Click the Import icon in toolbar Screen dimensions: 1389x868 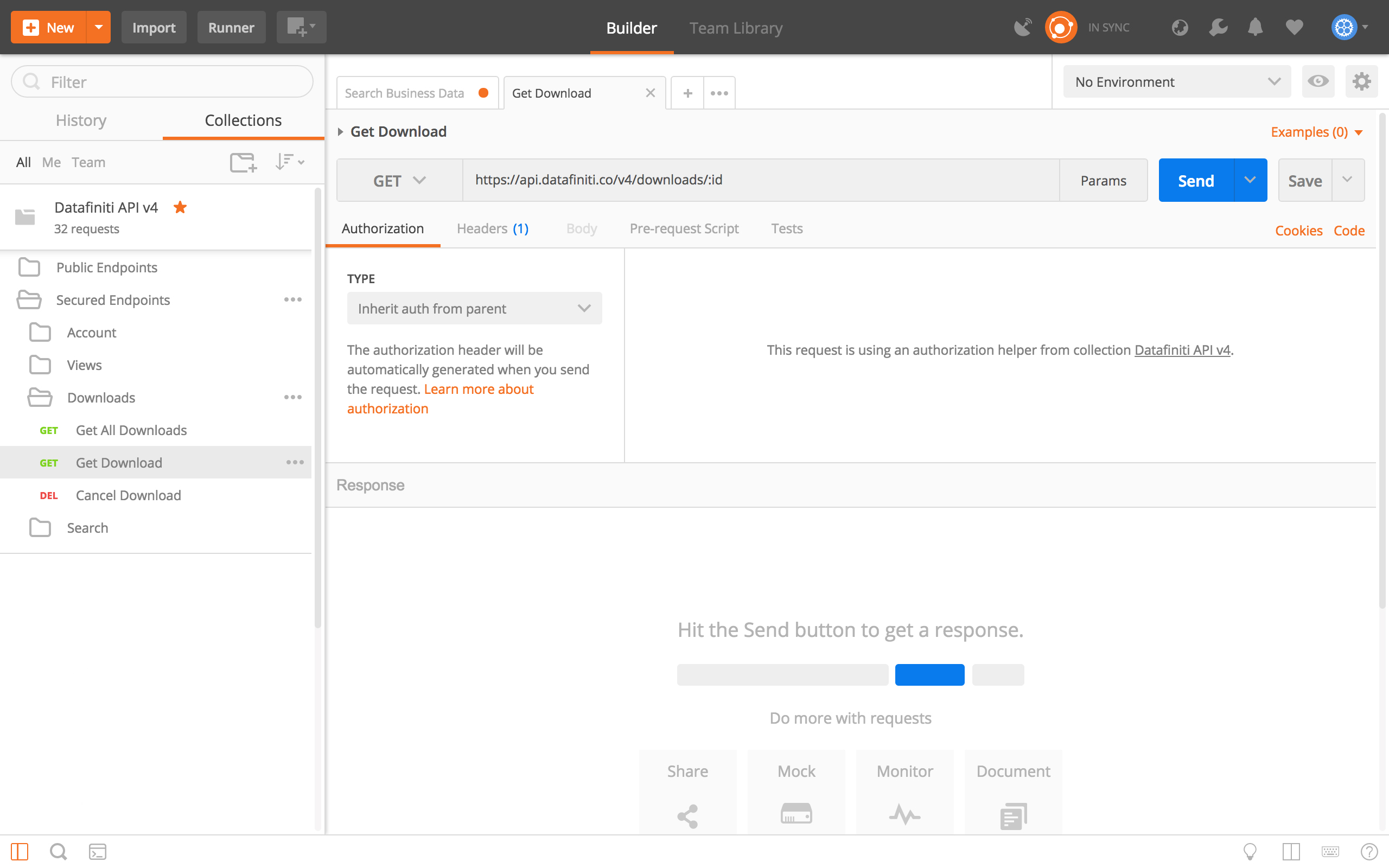tap(154, 27)
